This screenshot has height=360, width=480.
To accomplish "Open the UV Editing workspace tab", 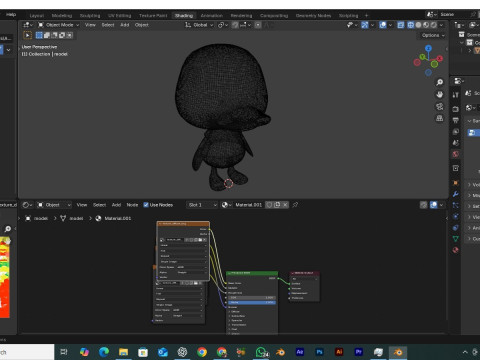I will pos(119,15).
